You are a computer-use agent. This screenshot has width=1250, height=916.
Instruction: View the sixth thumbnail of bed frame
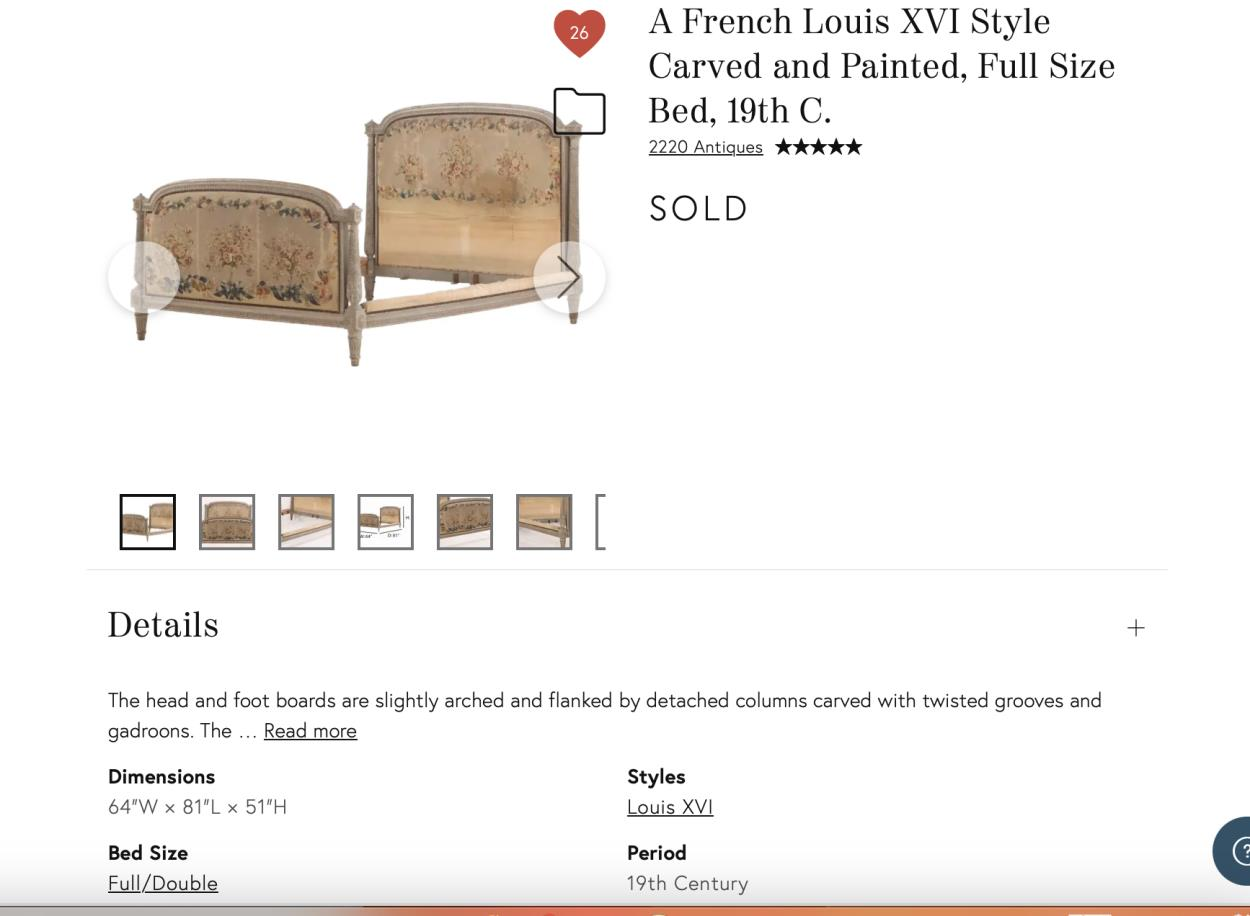click(x=544, y=522)
